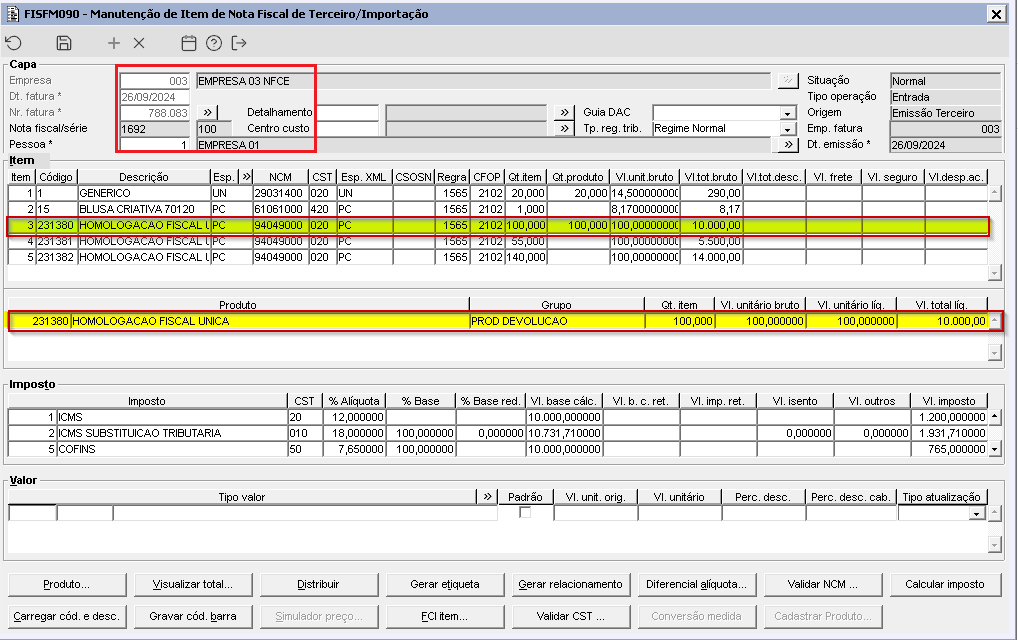
Task: Select item row with code 231382
Action: pos(498,257)
